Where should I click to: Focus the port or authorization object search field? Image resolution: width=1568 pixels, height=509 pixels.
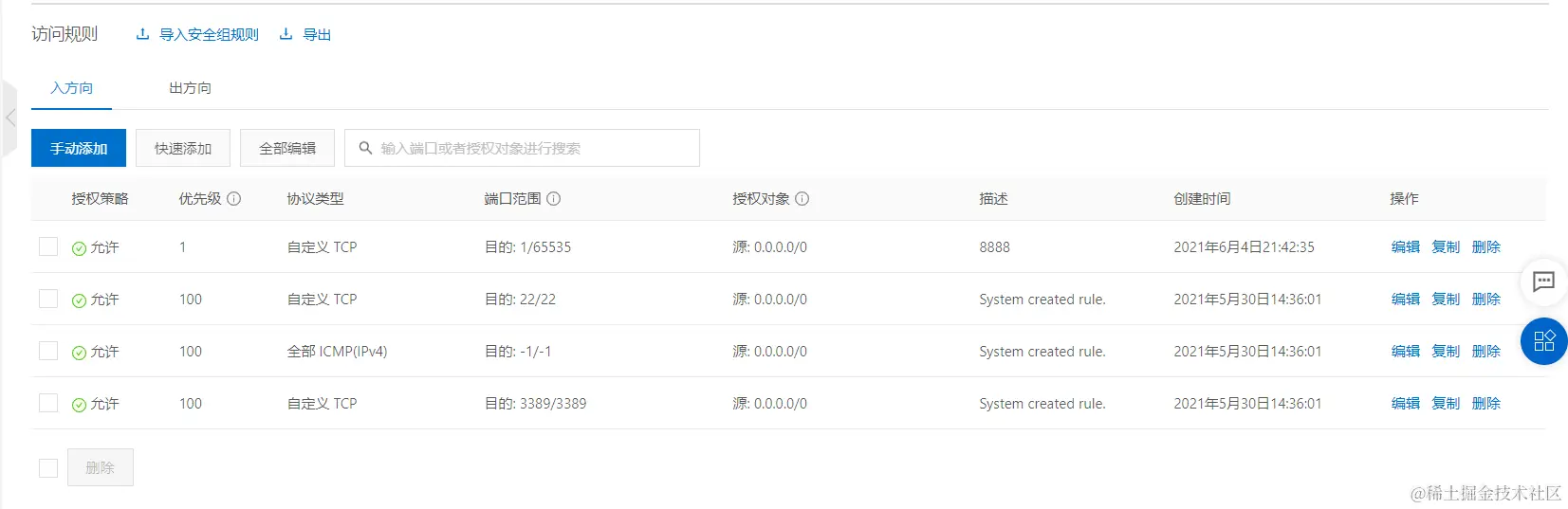522,148
